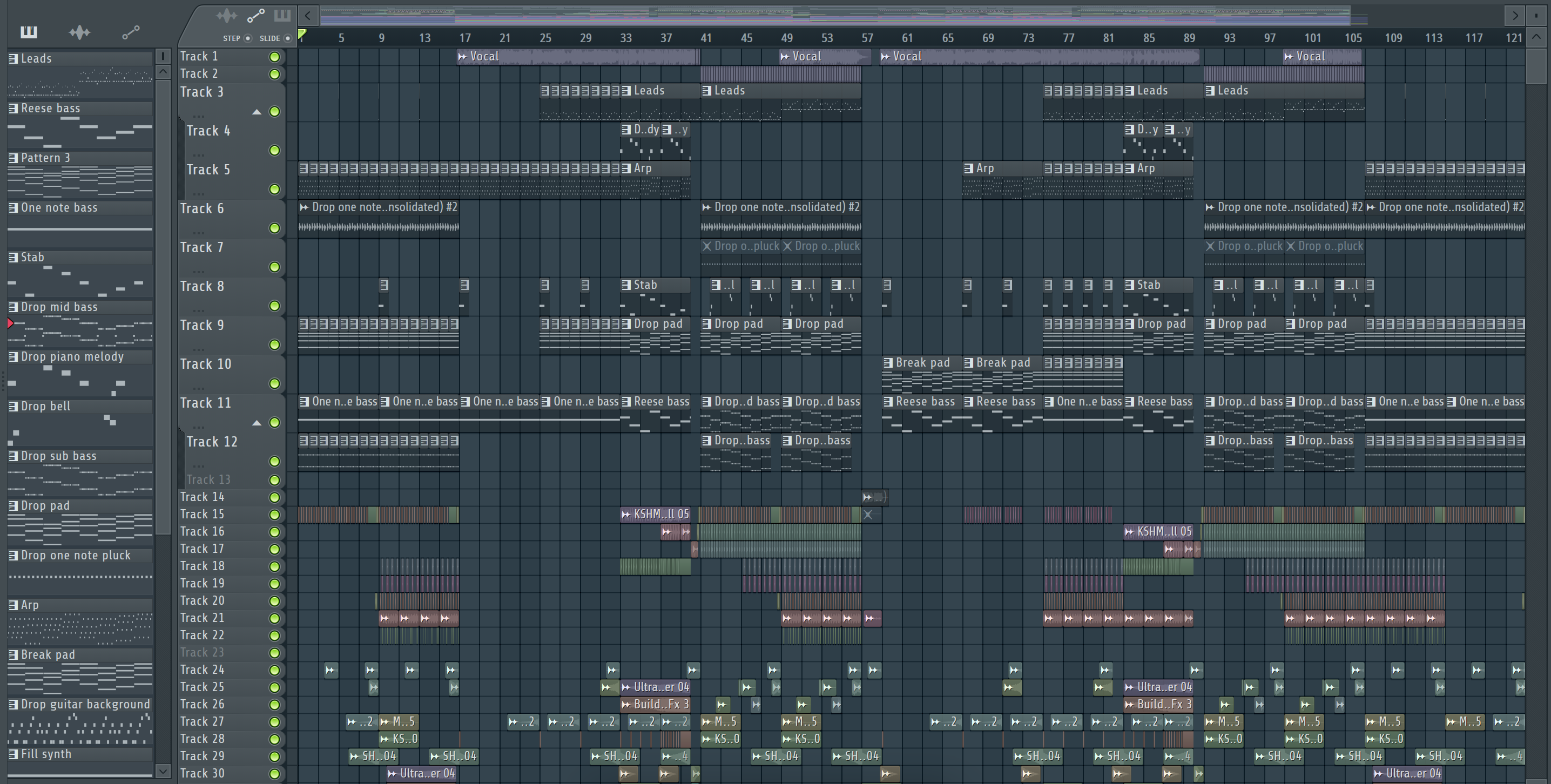Select the piano roll pattern icon in picker
The image size is (1551, 784).
click(x=28, y=32)
